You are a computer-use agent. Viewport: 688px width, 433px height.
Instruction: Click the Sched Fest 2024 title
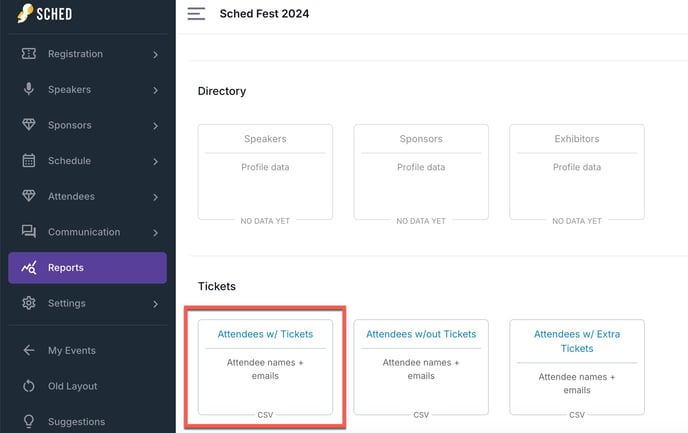[264, 14]
